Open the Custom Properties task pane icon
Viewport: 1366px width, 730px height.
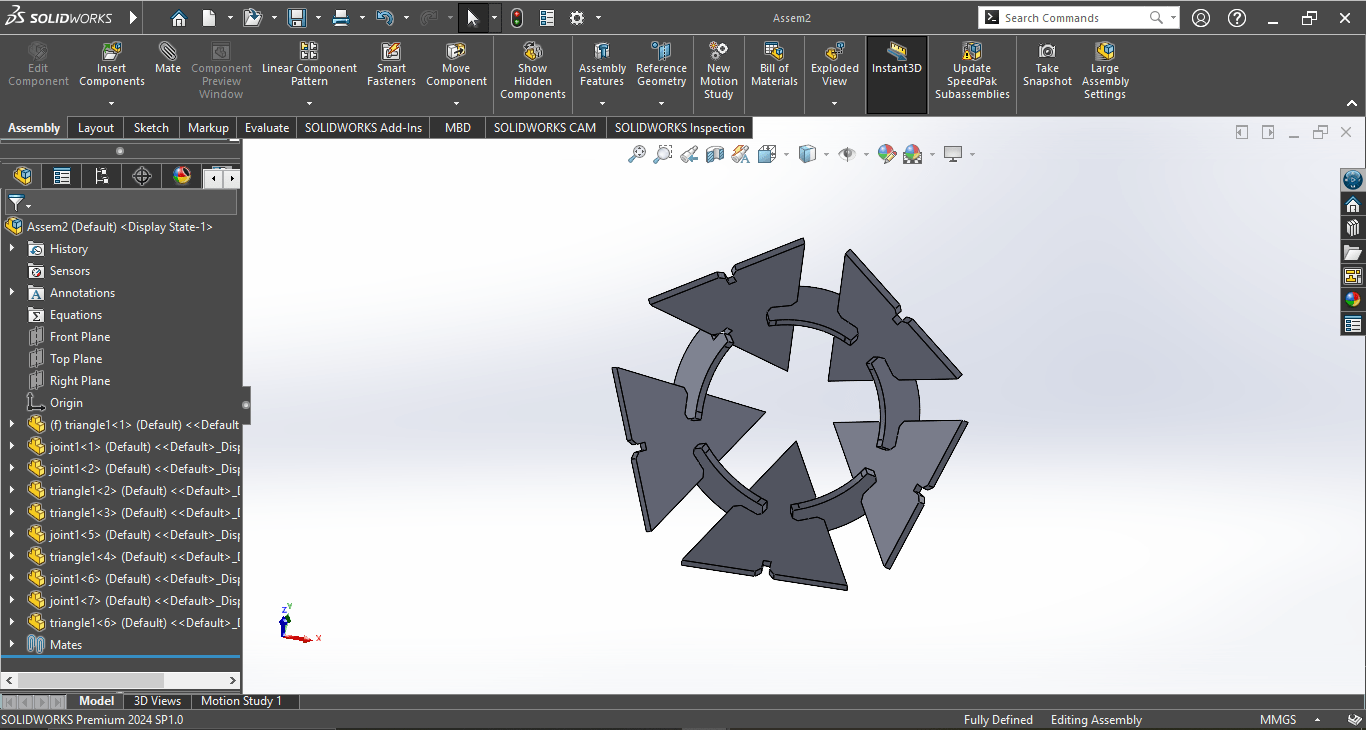click(1353, 325)
